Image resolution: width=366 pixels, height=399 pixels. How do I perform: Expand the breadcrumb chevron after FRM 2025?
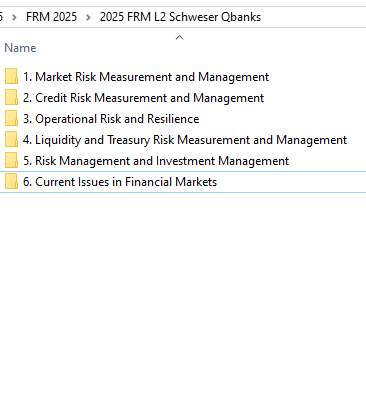point(88,17)
